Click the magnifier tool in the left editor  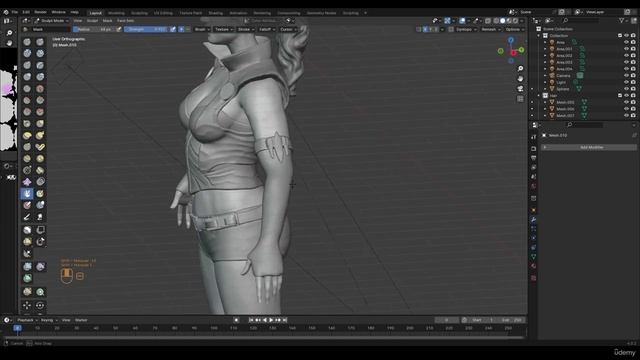pos(9,33)
